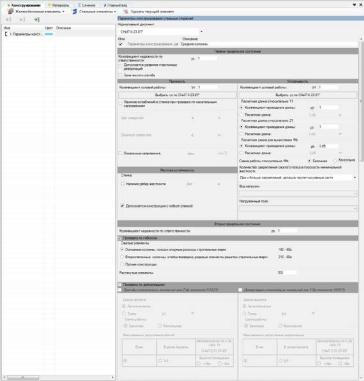The image size is (364, 381).
Task: Click first icon in left list toolbar
Action: (9, 20)
